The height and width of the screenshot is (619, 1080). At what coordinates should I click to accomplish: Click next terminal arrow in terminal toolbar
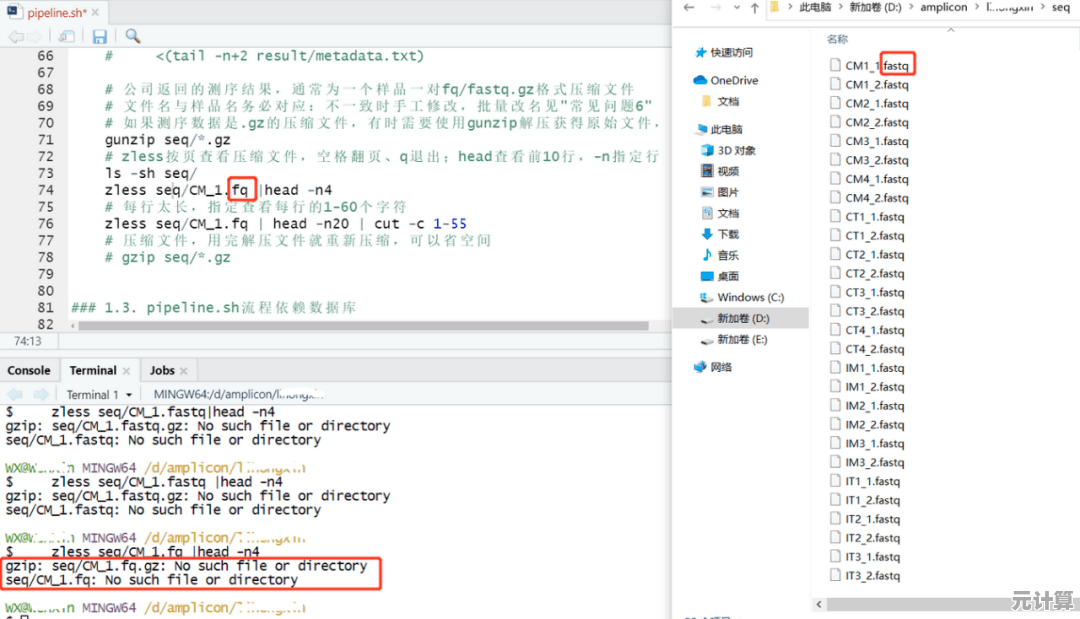(41, 395)
